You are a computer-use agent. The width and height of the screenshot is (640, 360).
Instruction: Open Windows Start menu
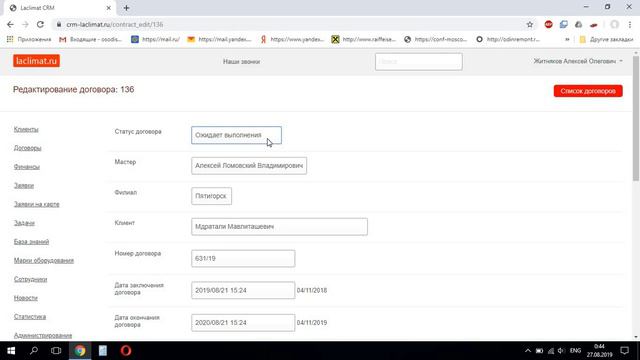click(11, 351)
